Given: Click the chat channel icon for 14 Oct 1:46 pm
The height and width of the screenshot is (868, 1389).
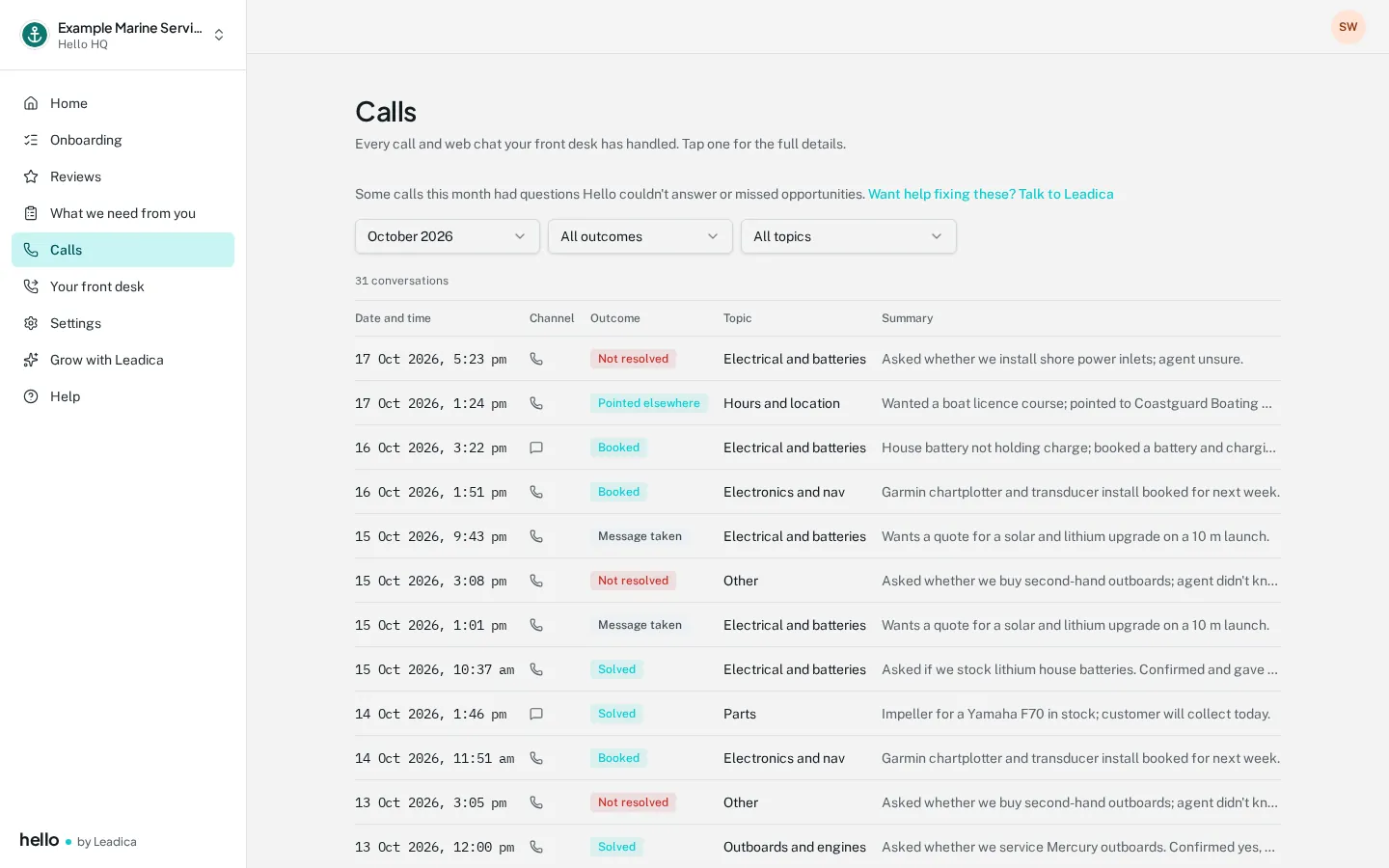Looking at the screenshot, I should pyautogui.click(x=536, y=714).
